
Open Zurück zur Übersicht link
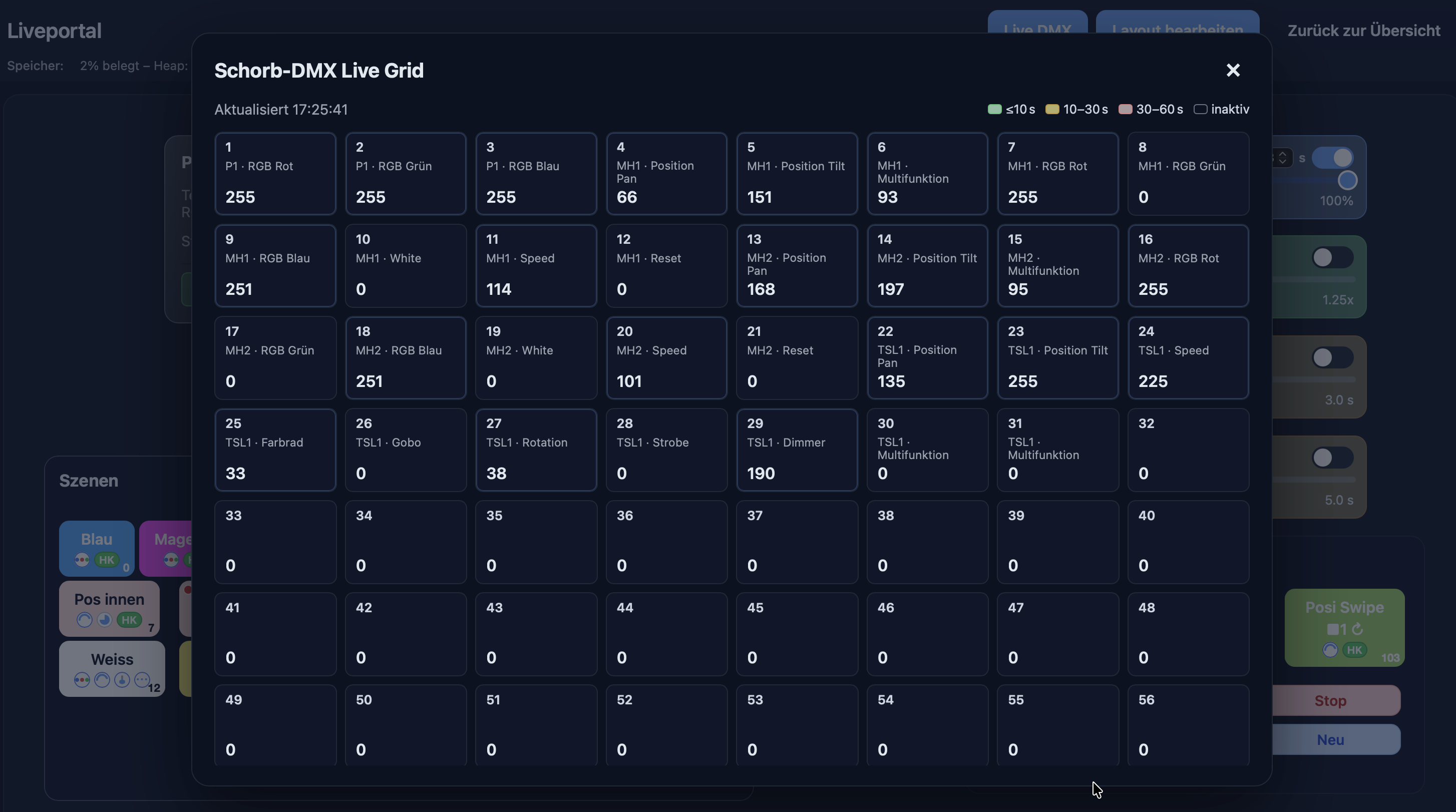[1364, 31]
